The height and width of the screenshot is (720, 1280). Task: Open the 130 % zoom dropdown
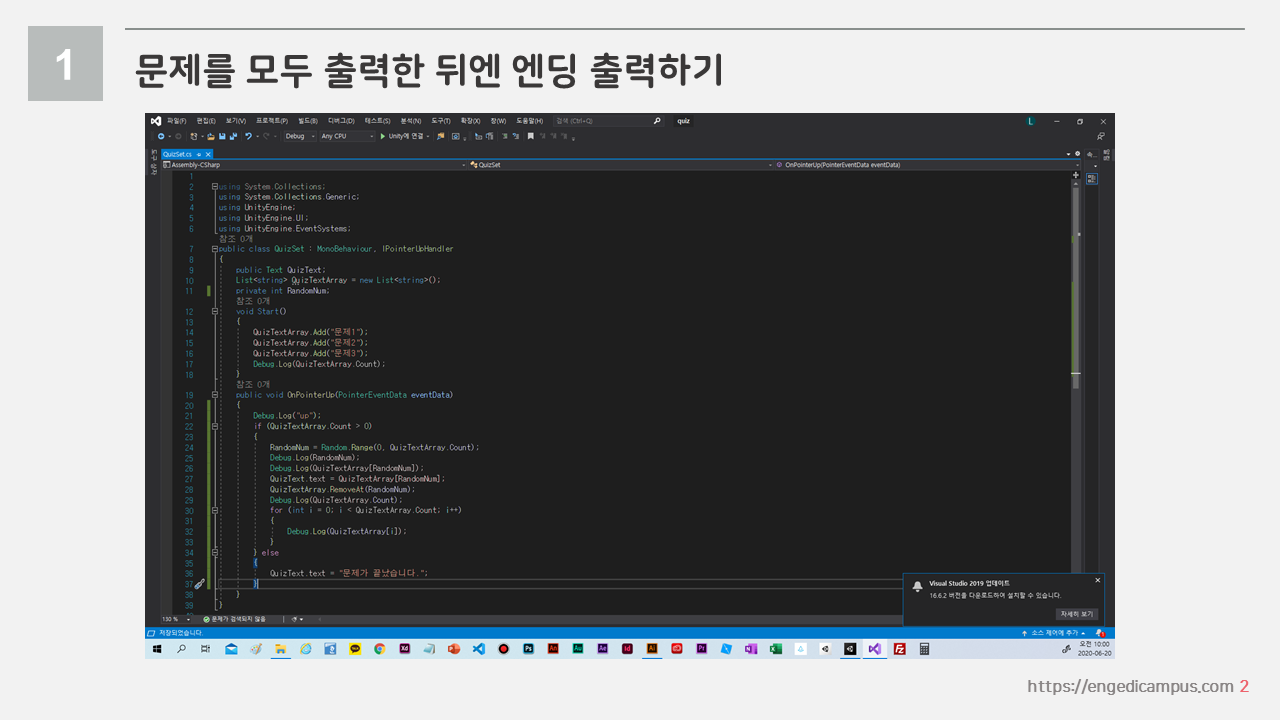[x=177, y=619]
